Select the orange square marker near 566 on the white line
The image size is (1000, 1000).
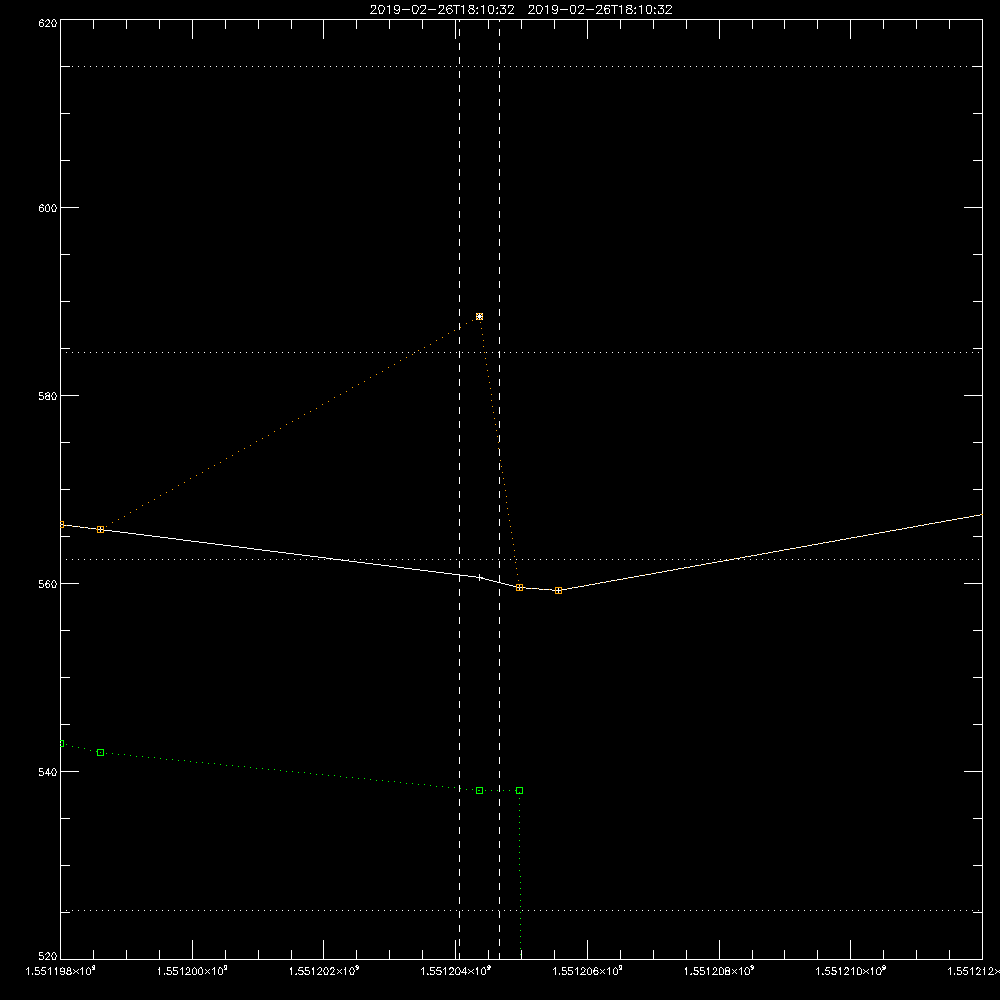[100, 529]
